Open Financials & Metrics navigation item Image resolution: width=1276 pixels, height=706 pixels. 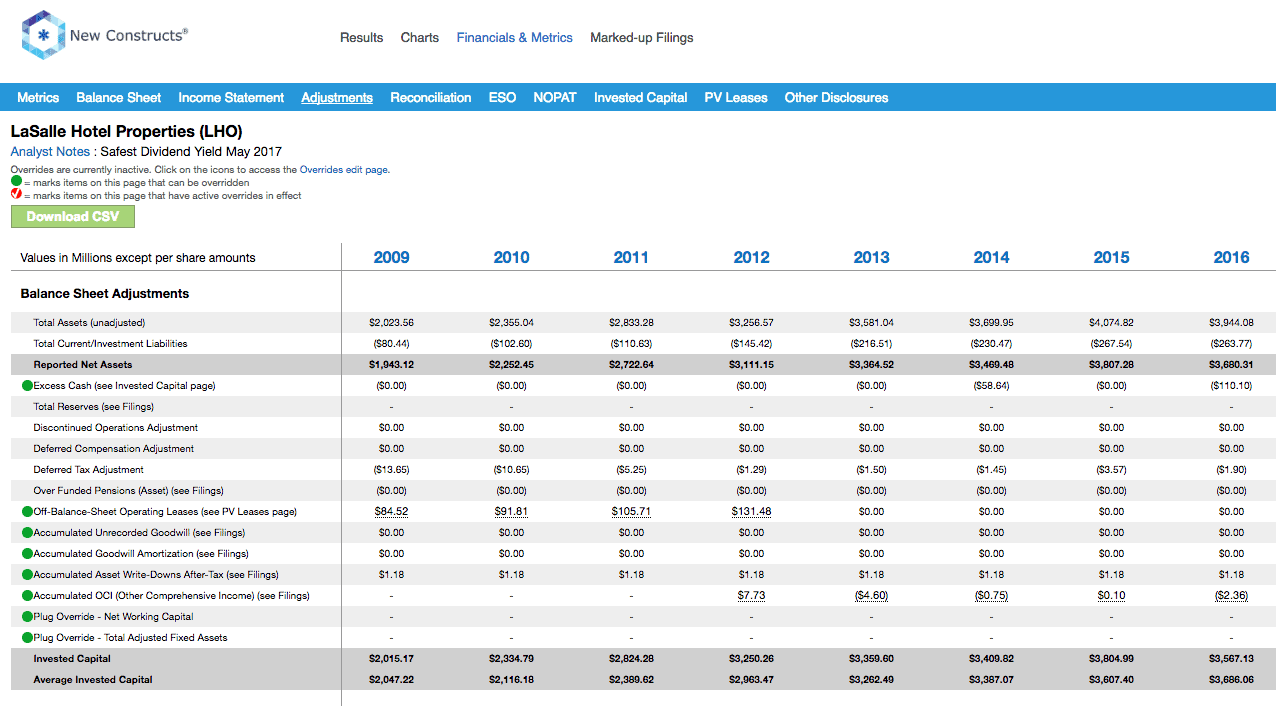(515, 37)
